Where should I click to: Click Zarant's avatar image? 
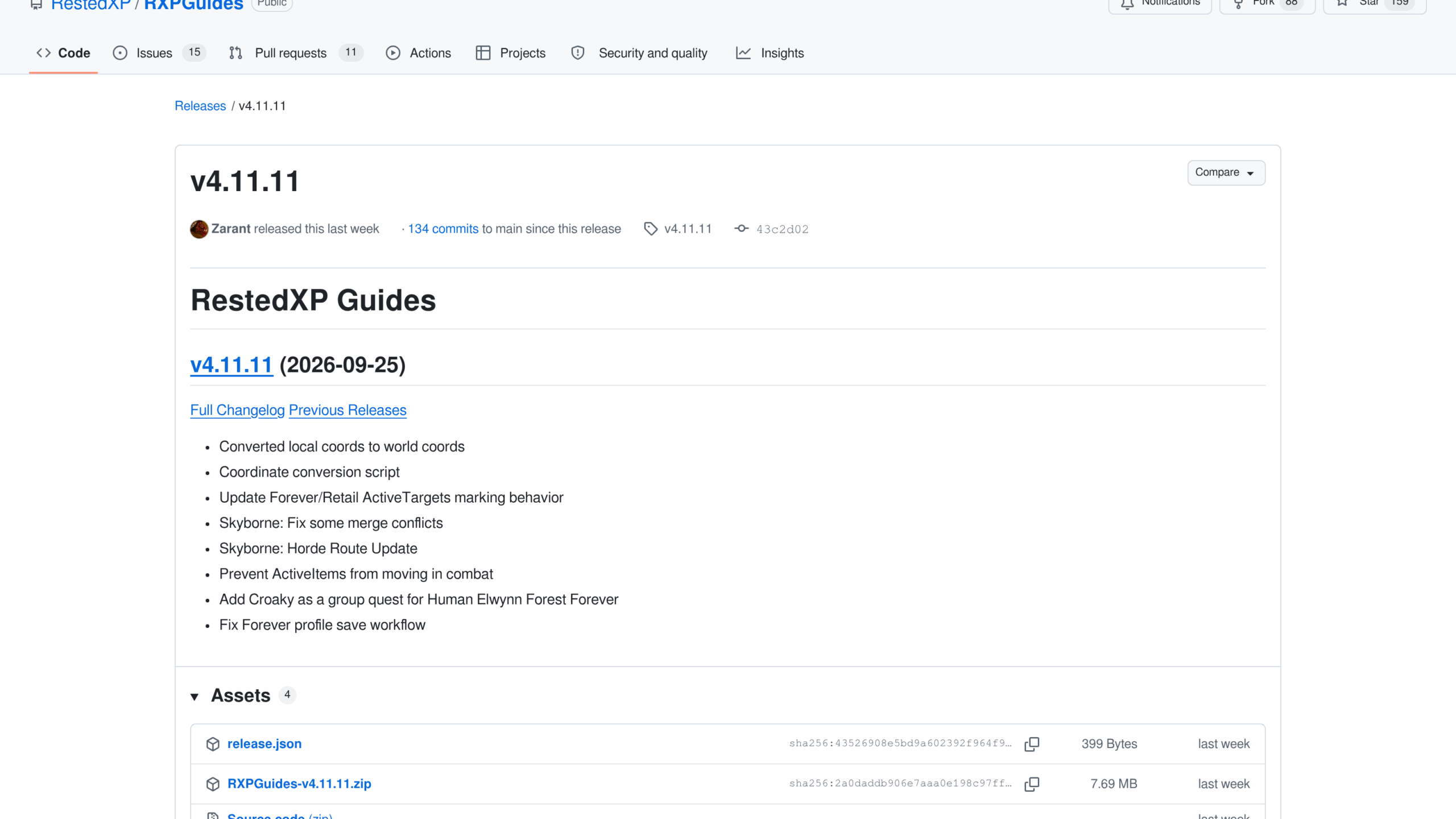(x=199, y=229)
